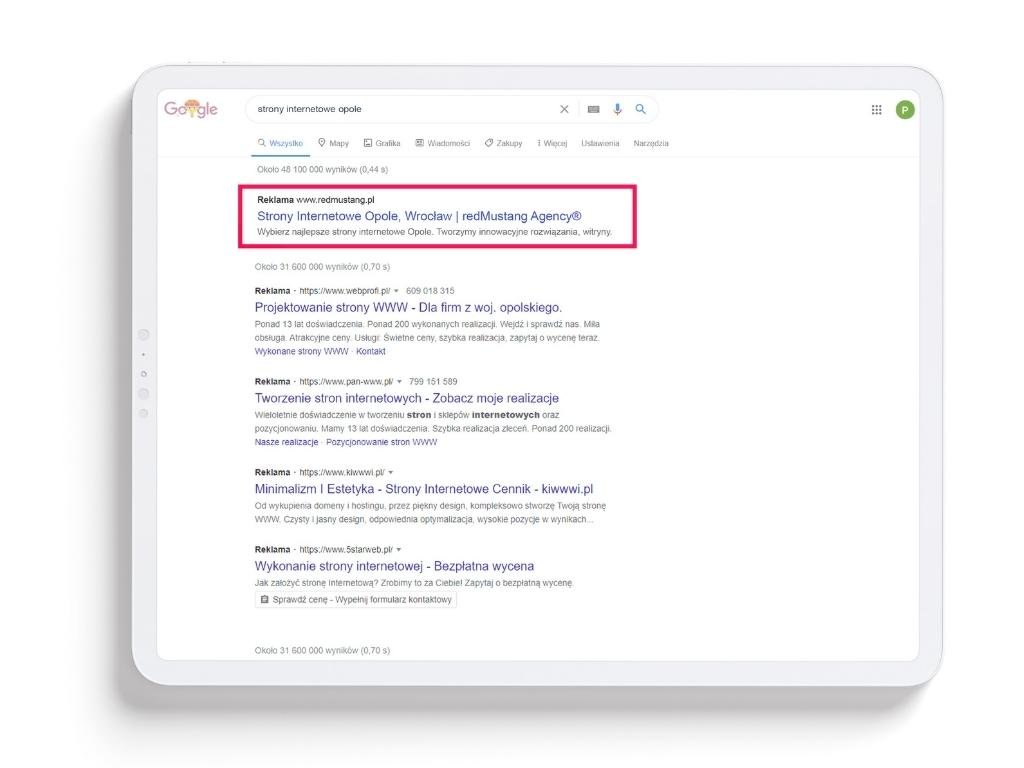Open the redMustang Agency ad headline
The height and width of the screenshot is (768, 1024).
tap(419, 216)
